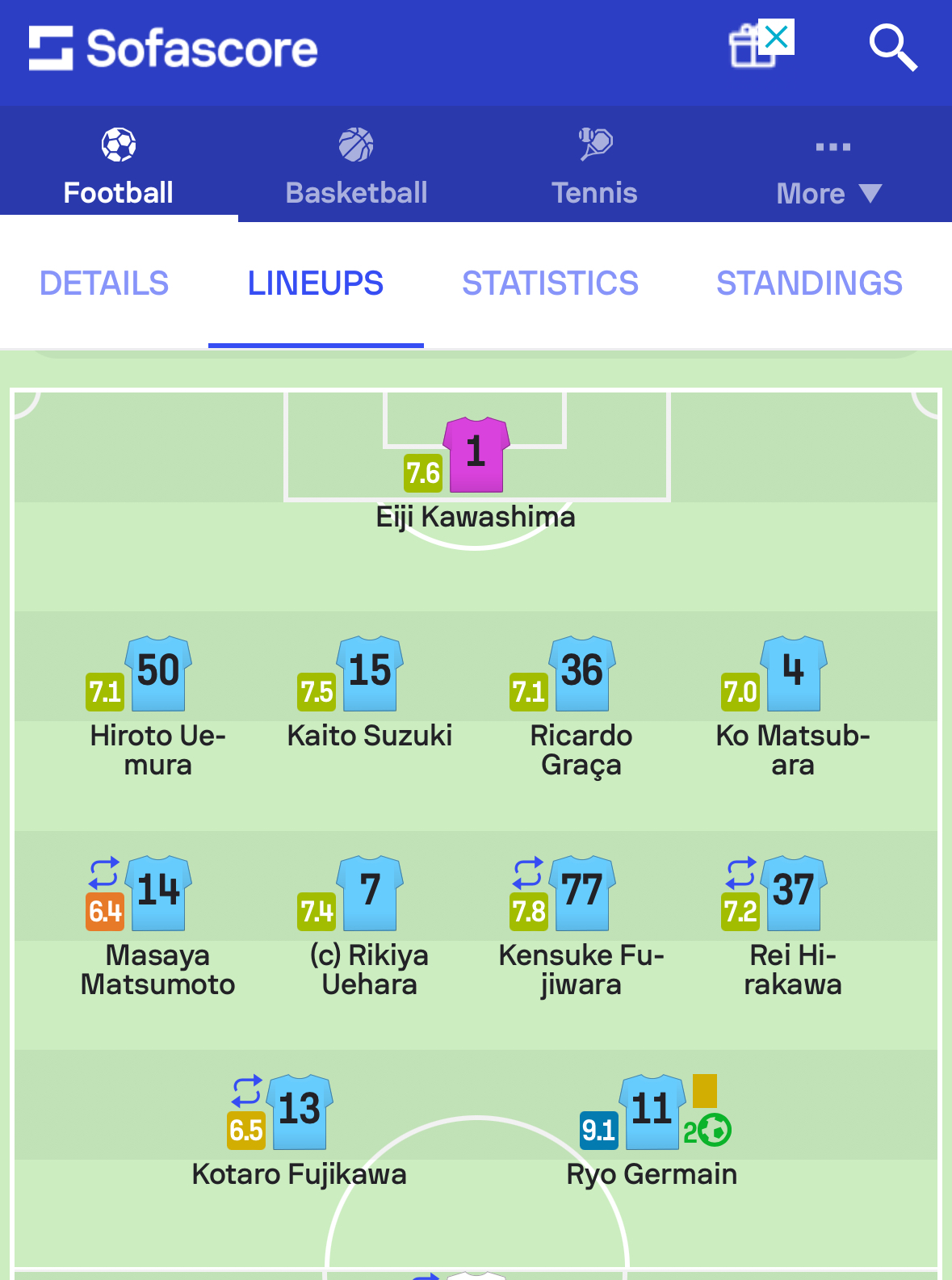This screenshot has width=952, height=1280.
Task: Switch to the DETAILS tab
Action: click(104, 283)
